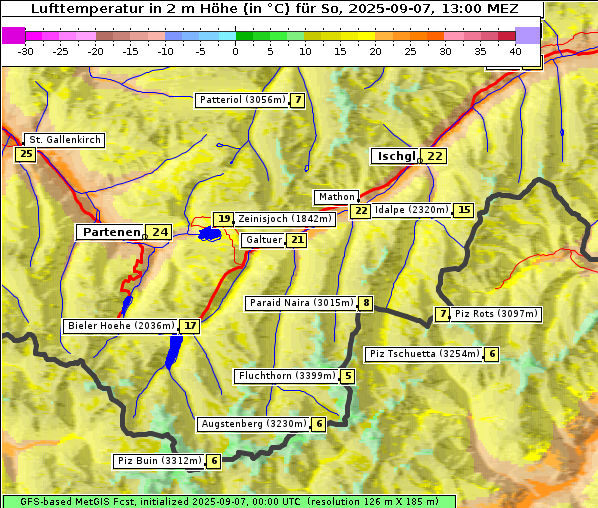Click Mathon temperature value 22
This screenshot has height=508, width=598.
coord(361,211)
